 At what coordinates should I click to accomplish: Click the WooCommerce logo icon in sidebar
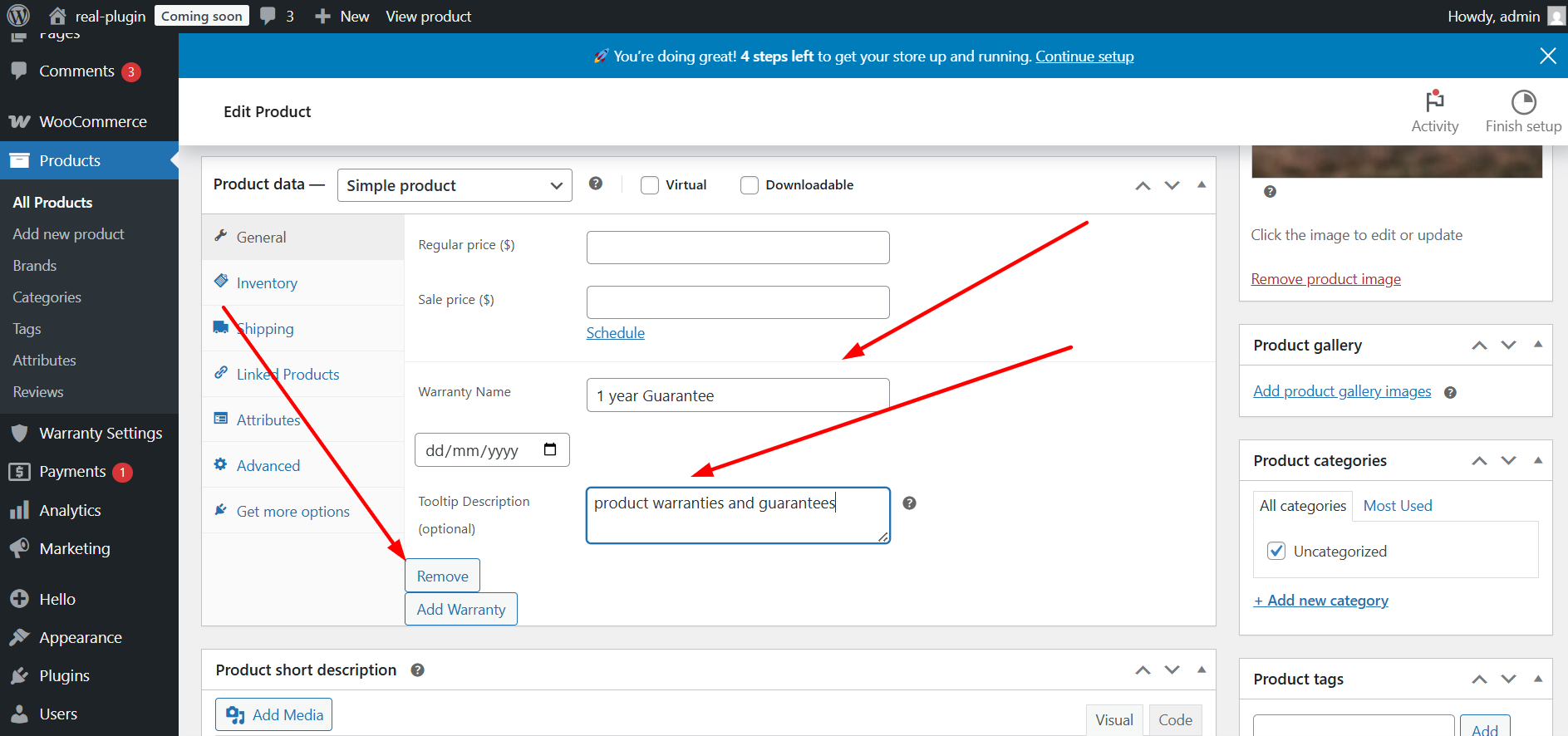(19, 122)
